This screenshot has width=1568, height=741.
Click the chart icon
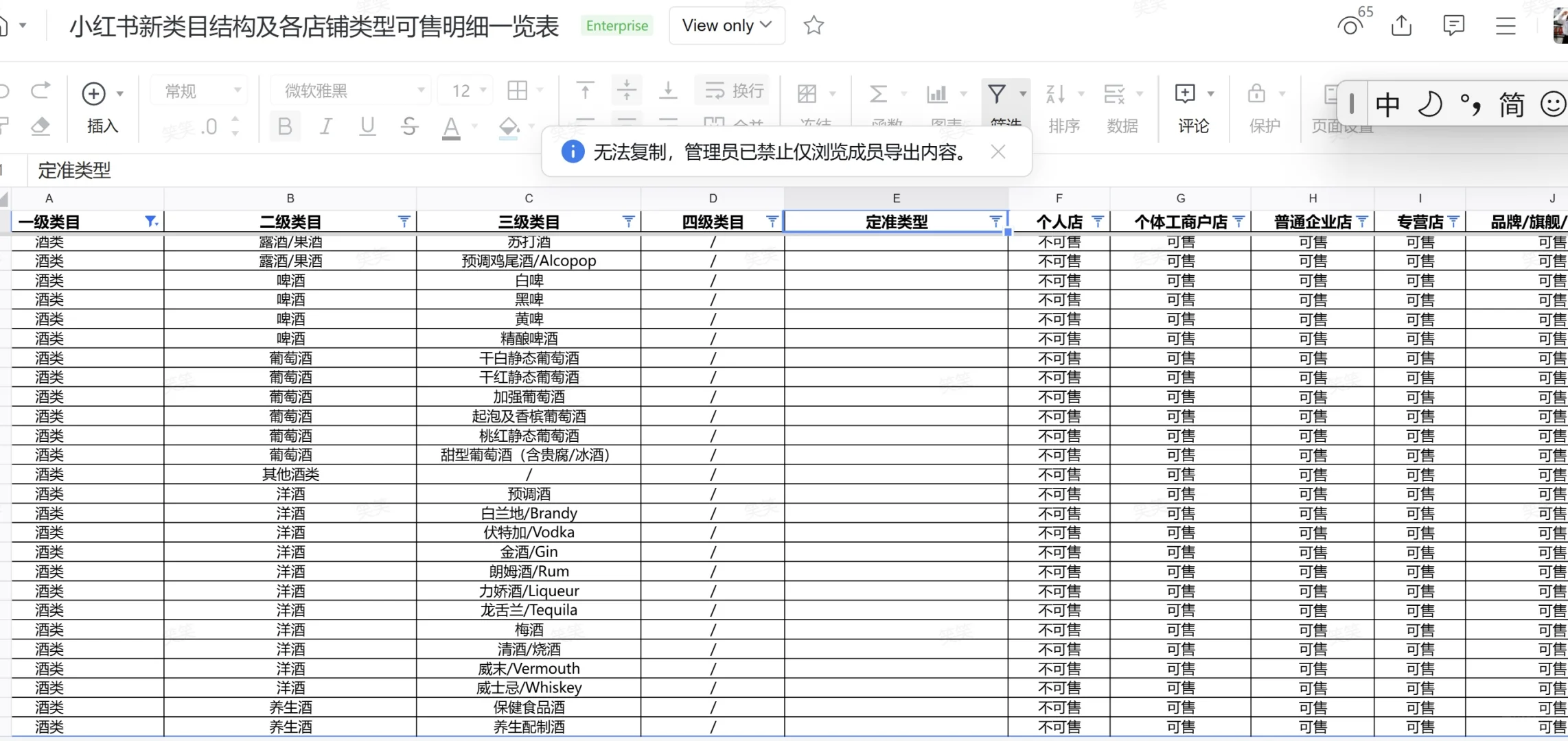[937, 93]
